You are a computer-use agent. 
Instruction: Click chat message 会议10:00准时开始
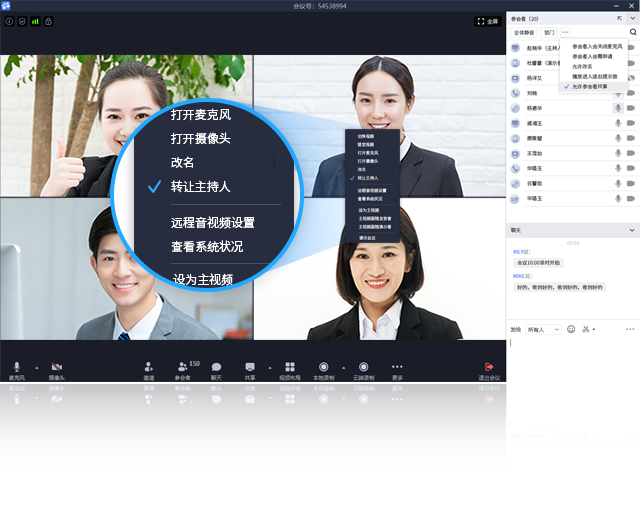(x=538, y=263)
